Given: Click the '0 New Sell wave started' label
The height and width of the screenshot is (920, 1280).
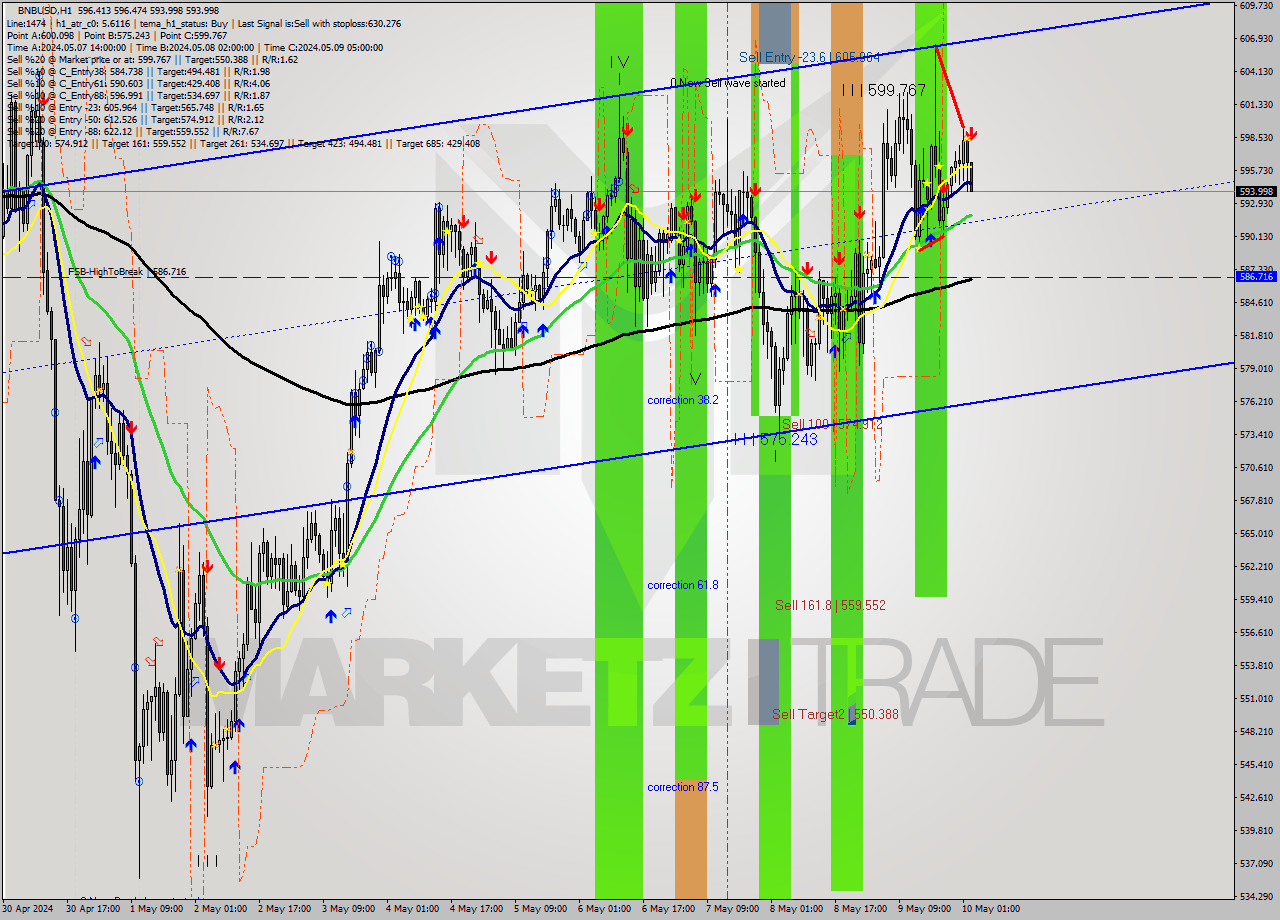Looking at the screenshot, I should coord(728,83).
